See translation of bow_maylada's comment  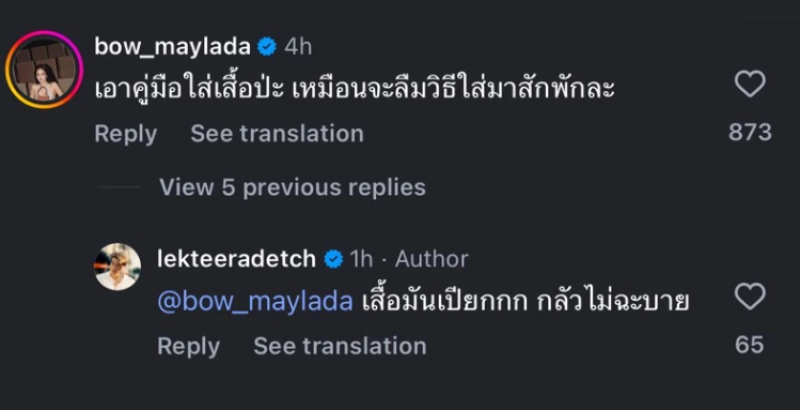277,133
